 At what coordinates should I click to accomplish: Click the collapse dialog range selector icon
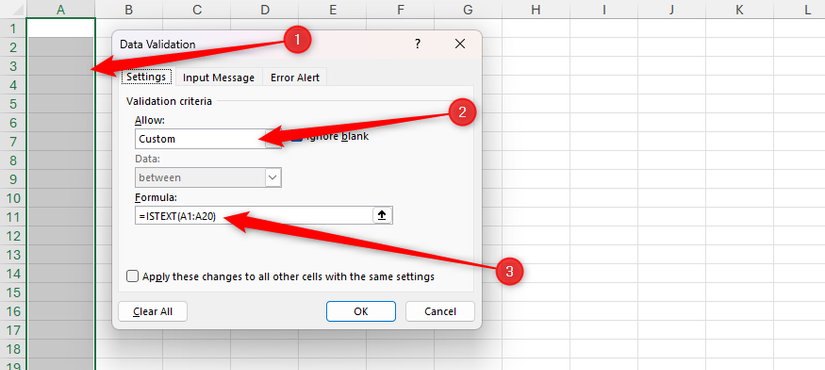383,216
